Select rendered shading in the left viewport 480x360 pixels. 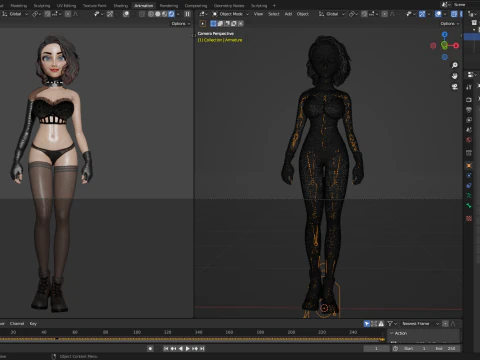[171, 14]
